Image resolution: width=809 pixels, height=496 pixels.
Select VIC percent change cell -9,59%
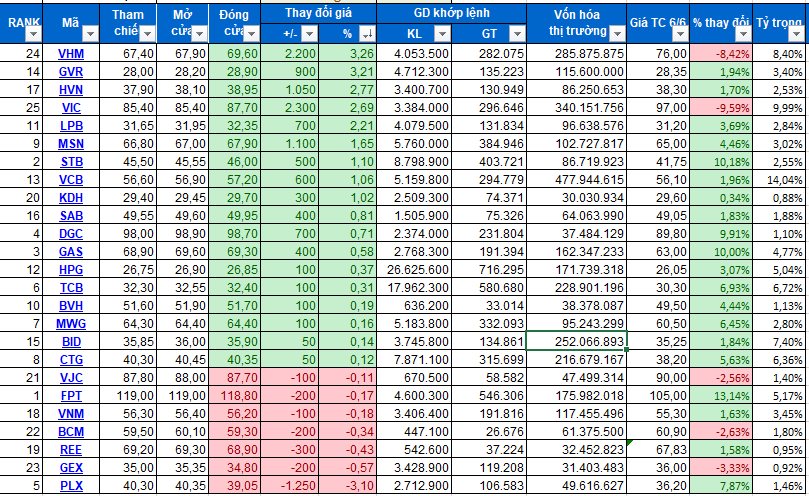click(x=721, y=108)
